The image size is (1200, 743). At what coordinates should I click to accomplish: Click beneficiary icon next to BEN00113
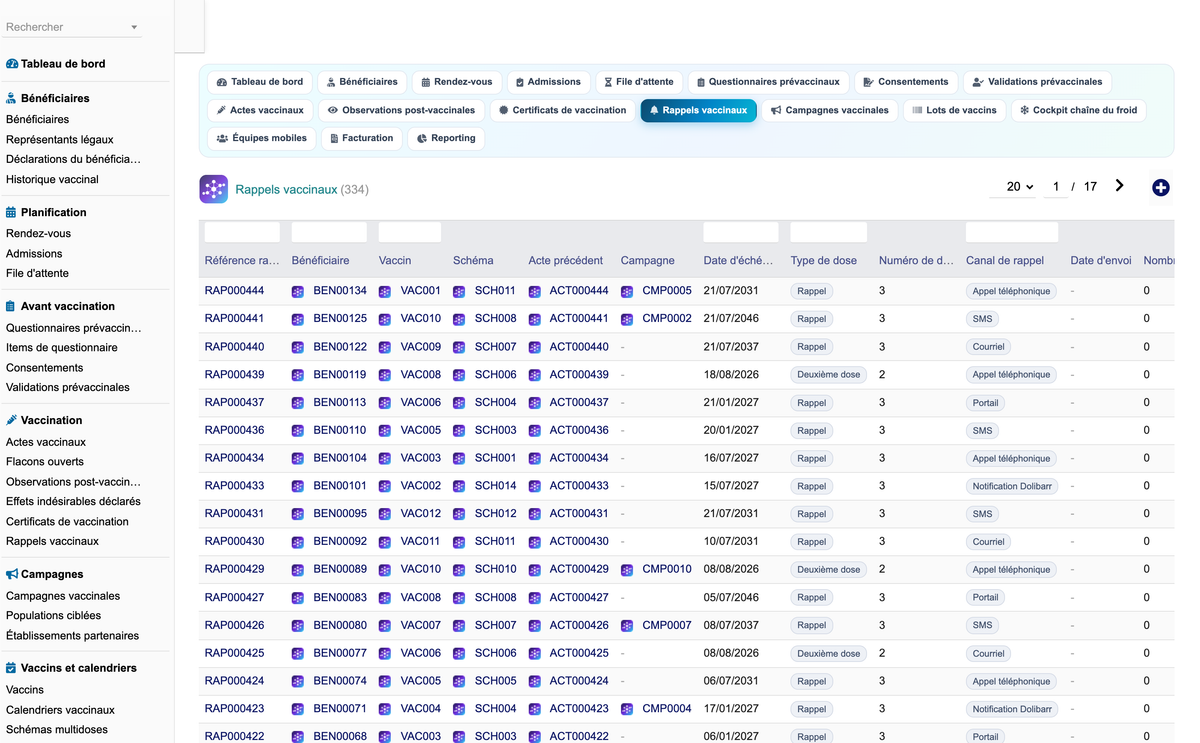coord(297,403)
